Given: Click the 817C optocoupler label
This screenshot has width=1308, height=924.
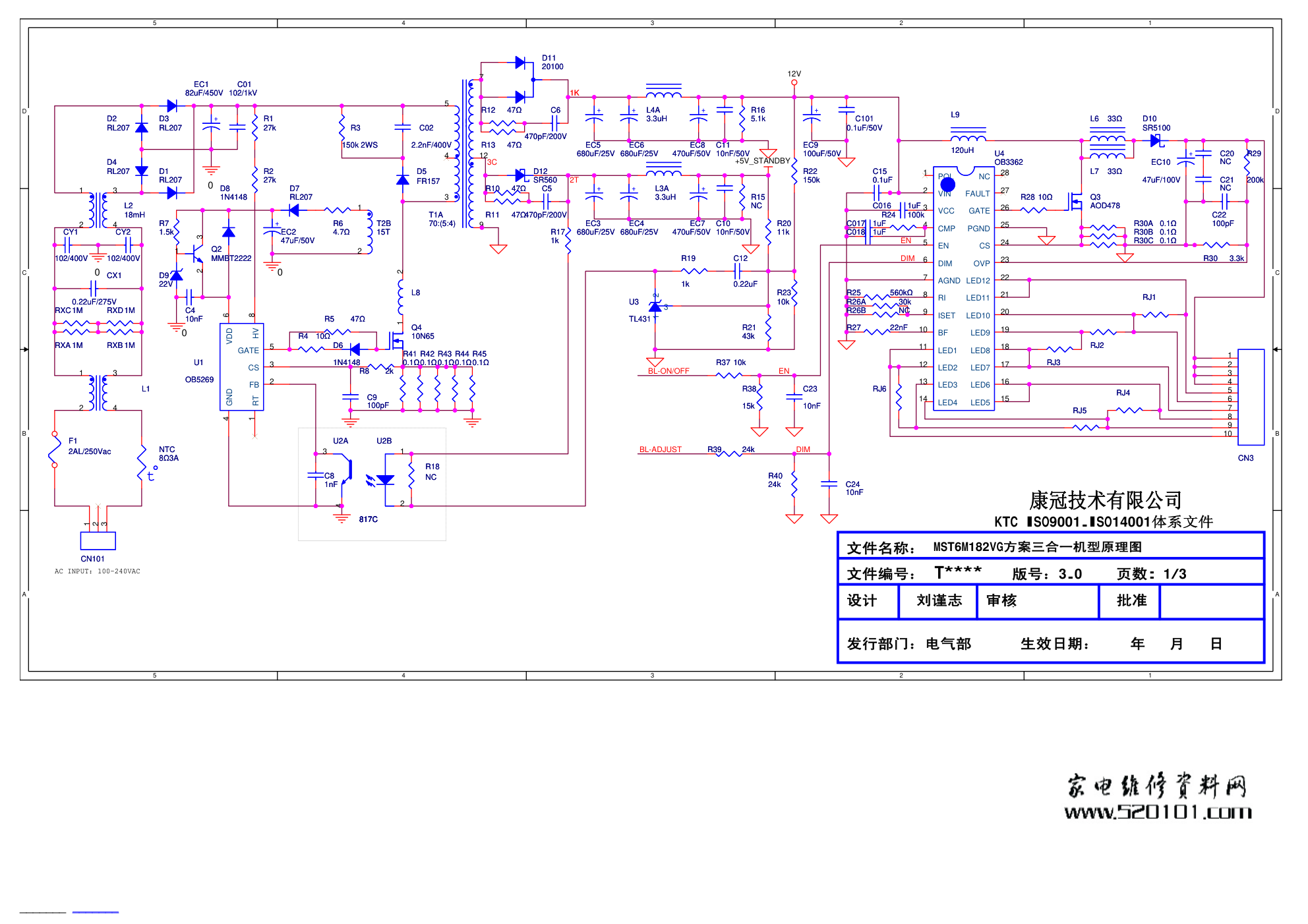Looking at the screenshot, I should pos(369,519).
